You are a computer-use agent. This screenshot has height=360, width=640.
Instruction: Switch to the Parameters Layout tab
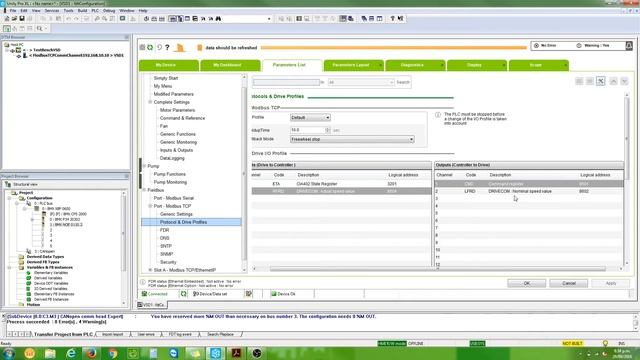pos(353,65)
